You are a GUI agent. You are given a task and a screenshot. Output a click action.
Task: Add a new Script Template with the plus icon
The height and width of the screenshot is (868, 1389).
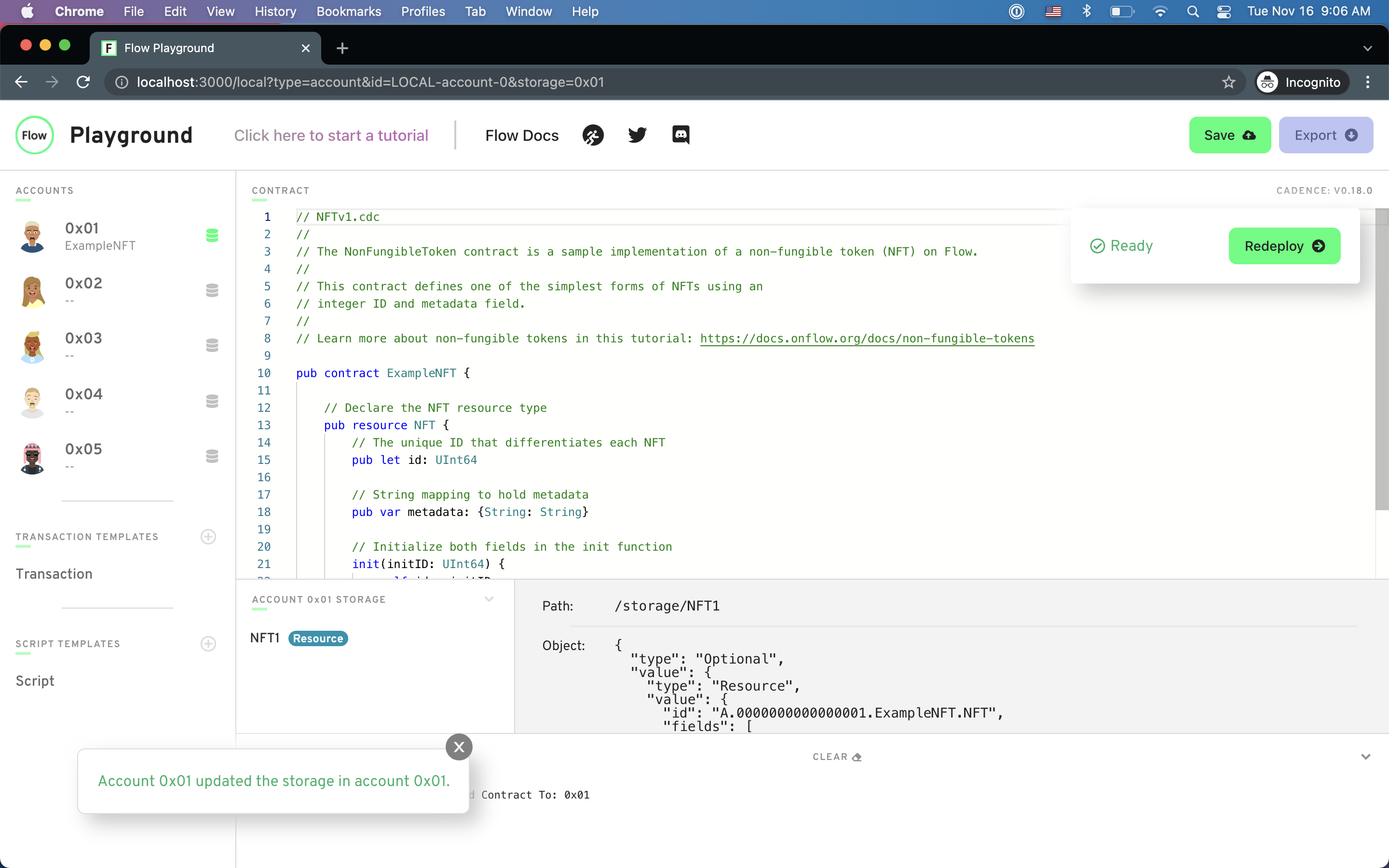pos(208,644)
